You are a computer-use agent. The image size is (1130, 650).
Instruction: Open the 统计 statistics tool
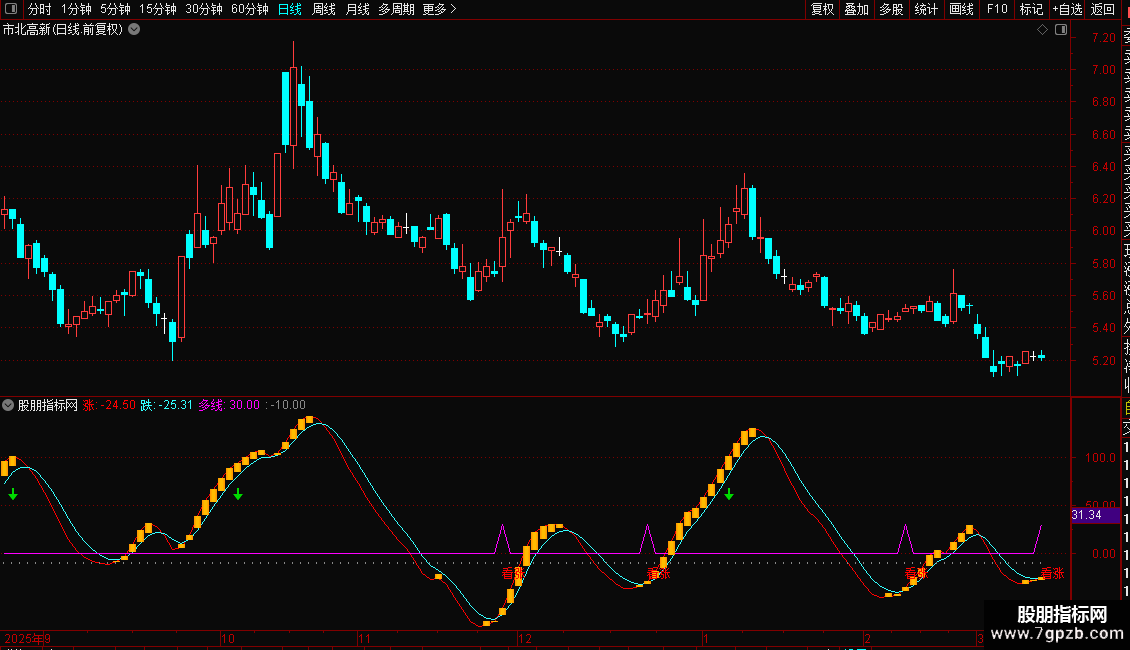tap(926, 9)
